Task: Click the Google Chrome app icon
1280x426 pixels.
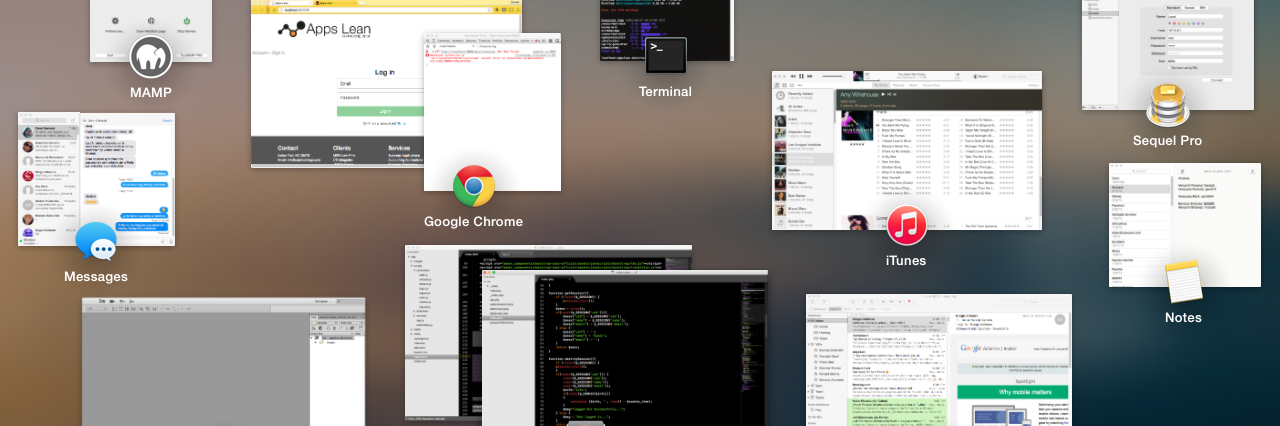Action: coord(474,187)
